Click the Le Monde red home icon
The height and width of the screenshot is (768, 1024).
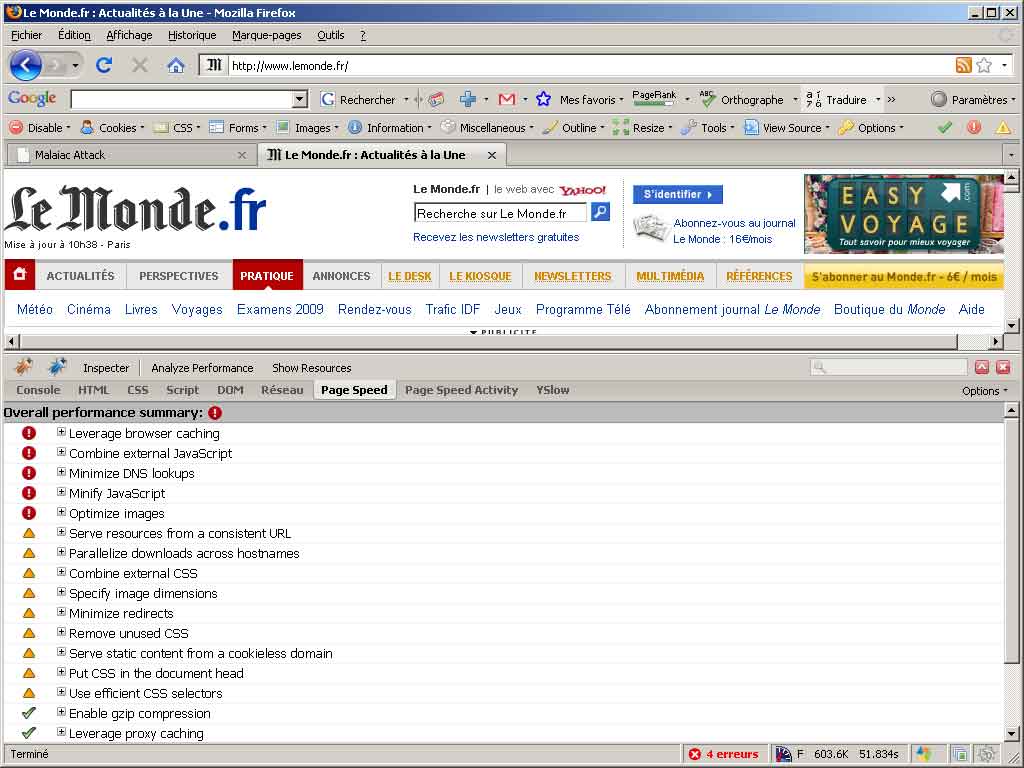20,274
